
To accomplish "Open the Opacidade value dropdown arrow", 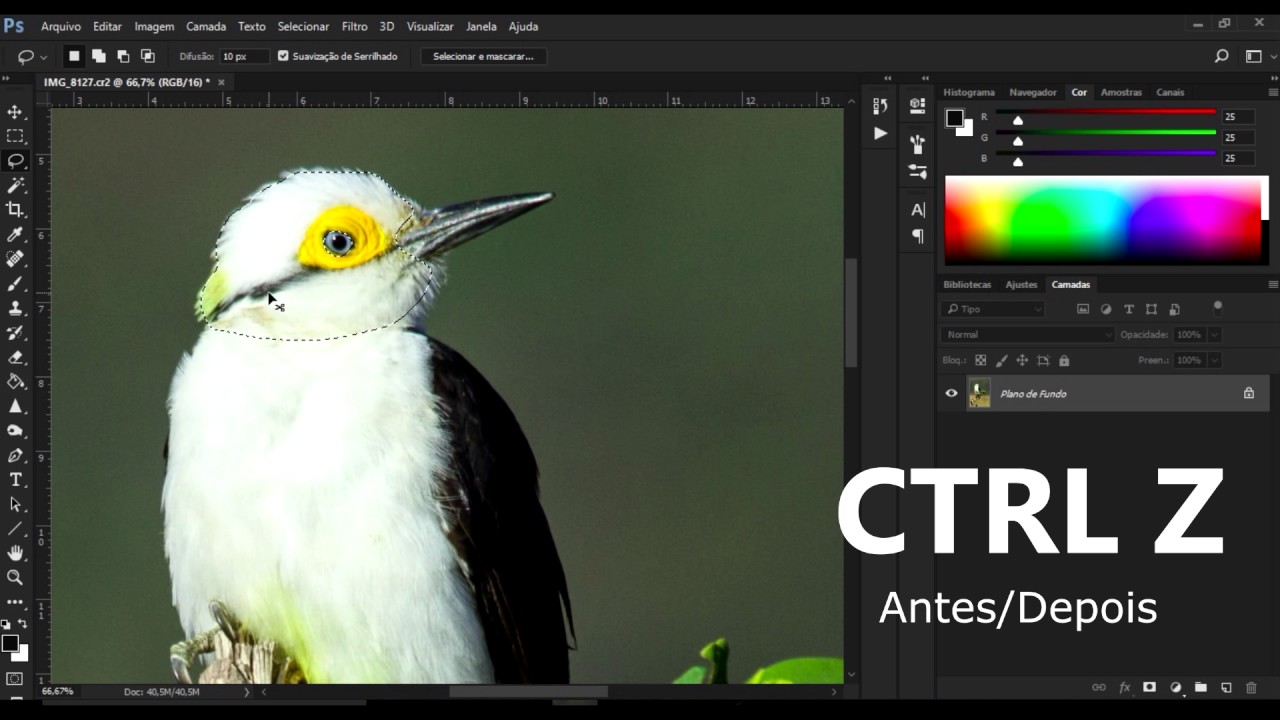I will point(1214,334).
